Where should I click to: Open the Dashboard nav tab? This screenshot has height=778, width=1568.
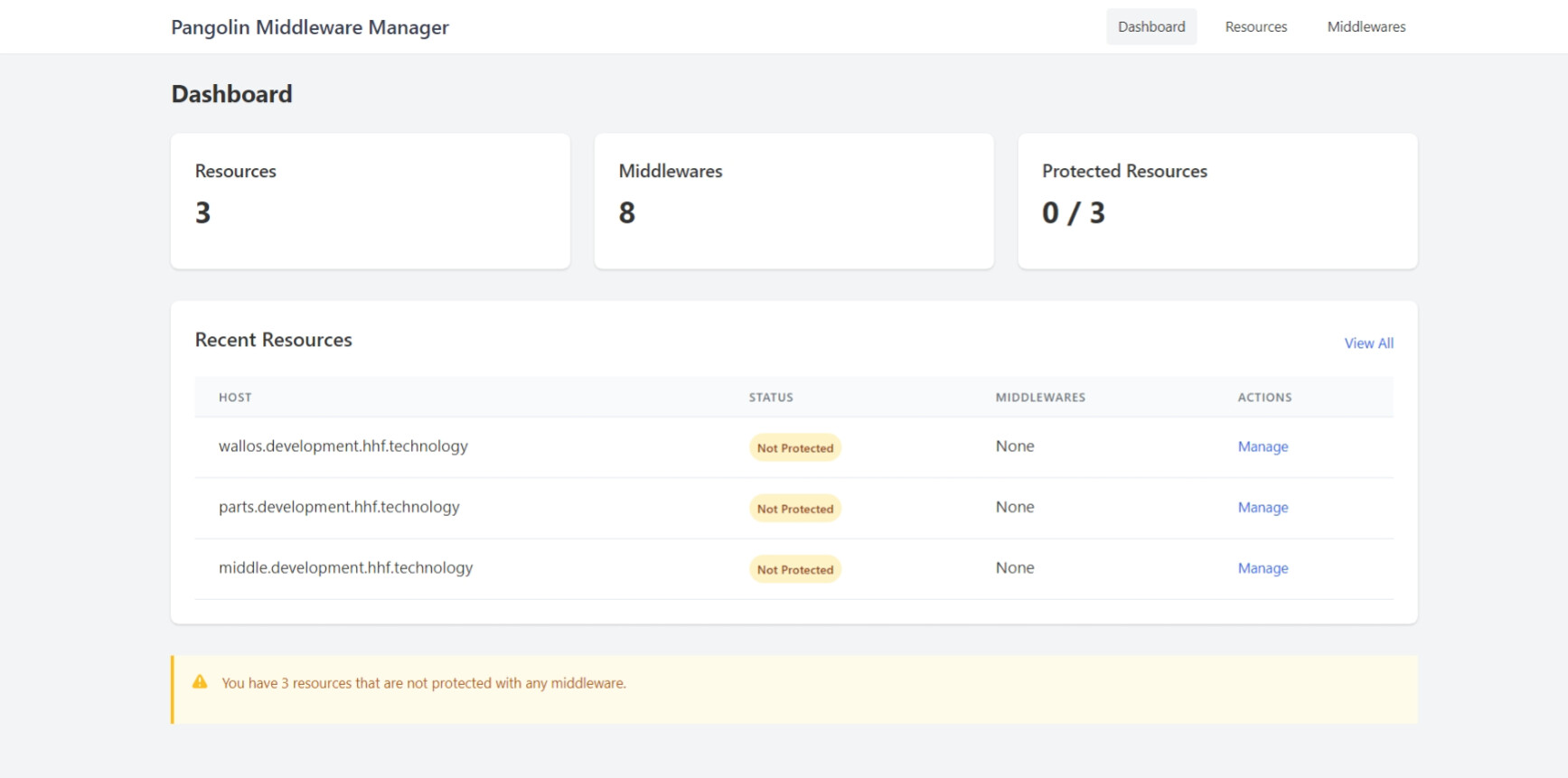click(x=1151, y=27)
